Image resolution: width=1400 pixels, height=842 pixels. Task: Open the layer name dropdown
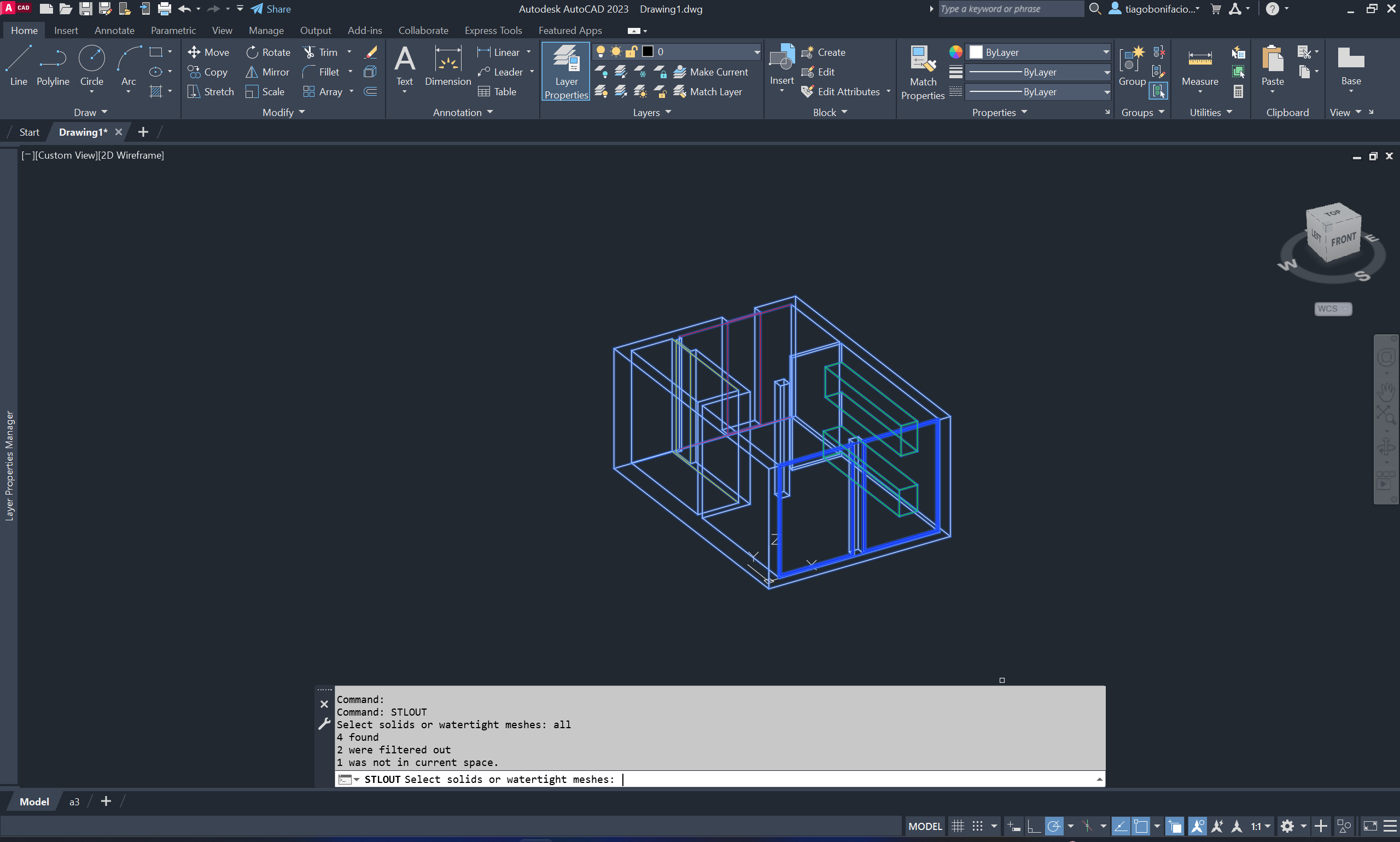pyautogui.click(x=756, y=52)
